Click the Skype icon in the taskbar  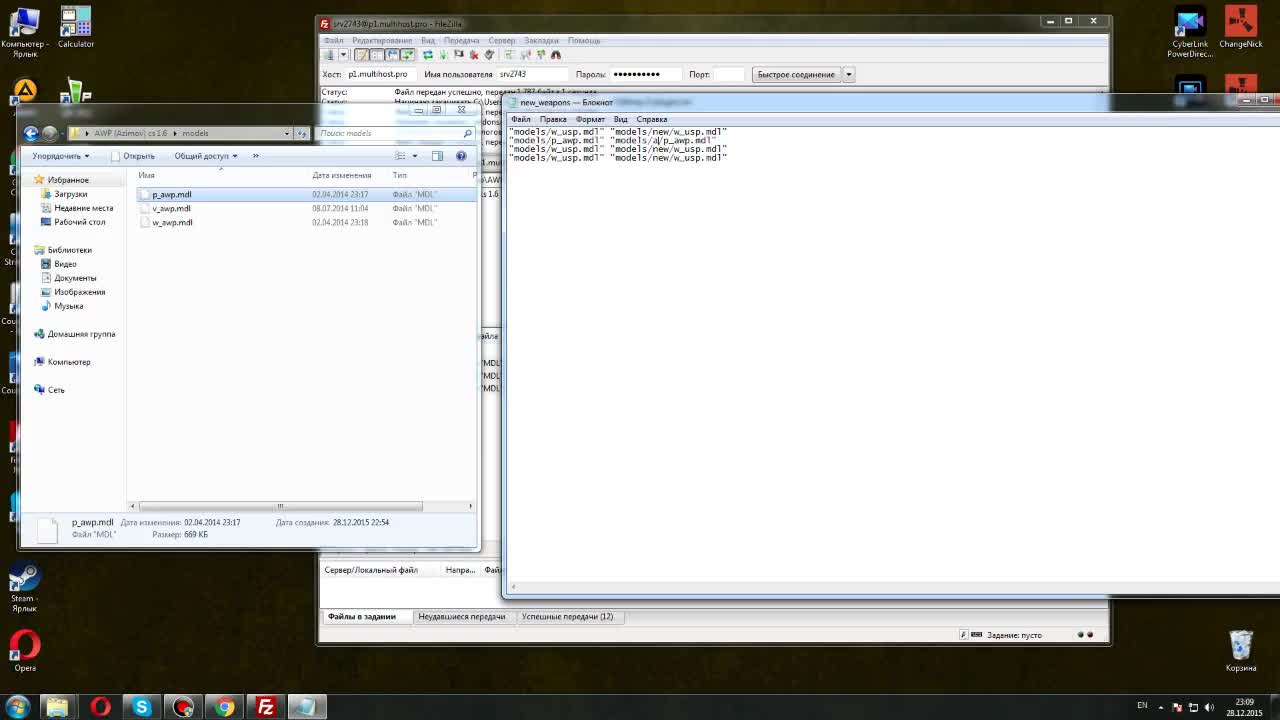(142, 707)
